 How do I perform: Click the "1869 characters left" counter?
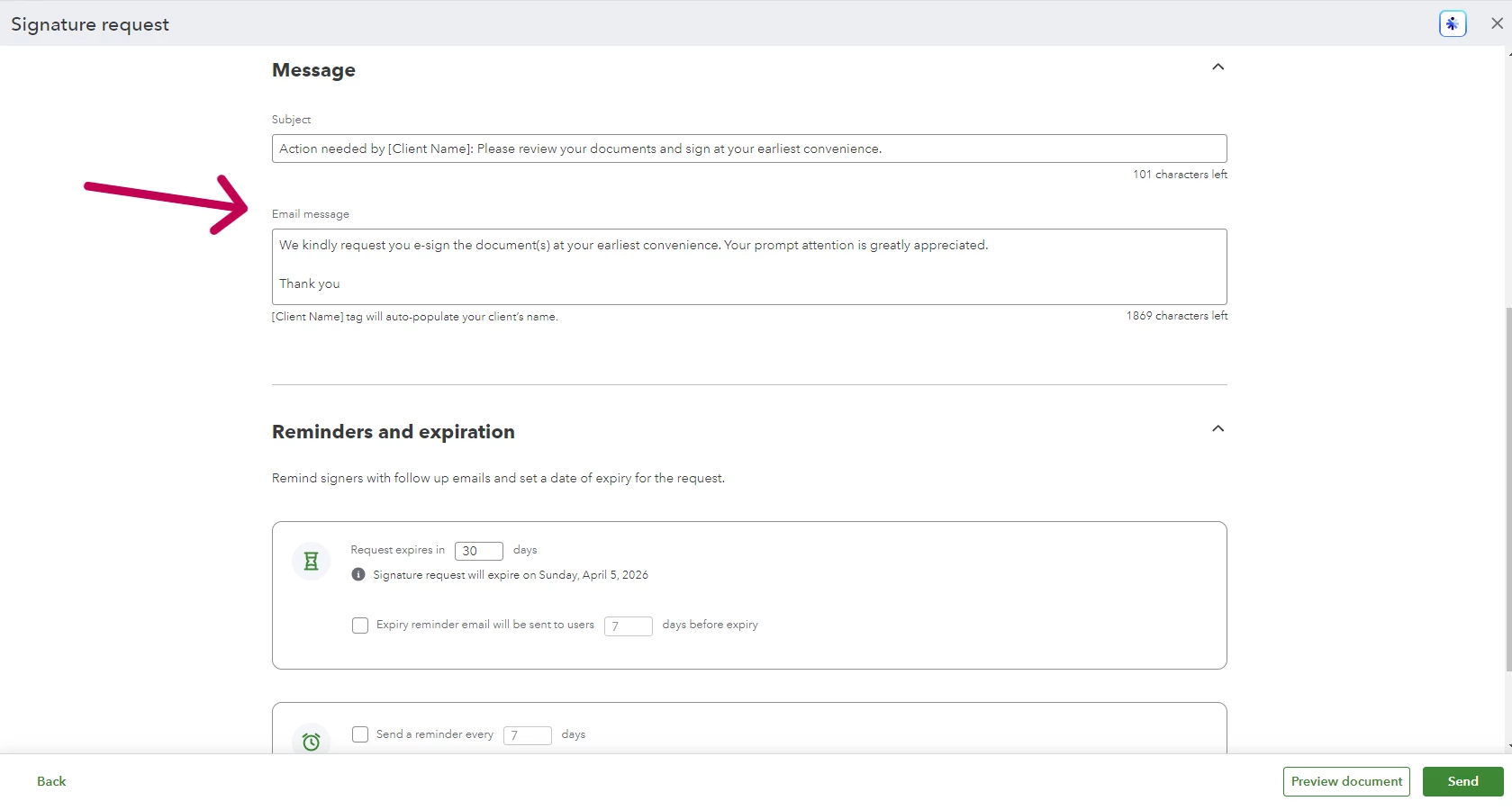coord(1176,316)
